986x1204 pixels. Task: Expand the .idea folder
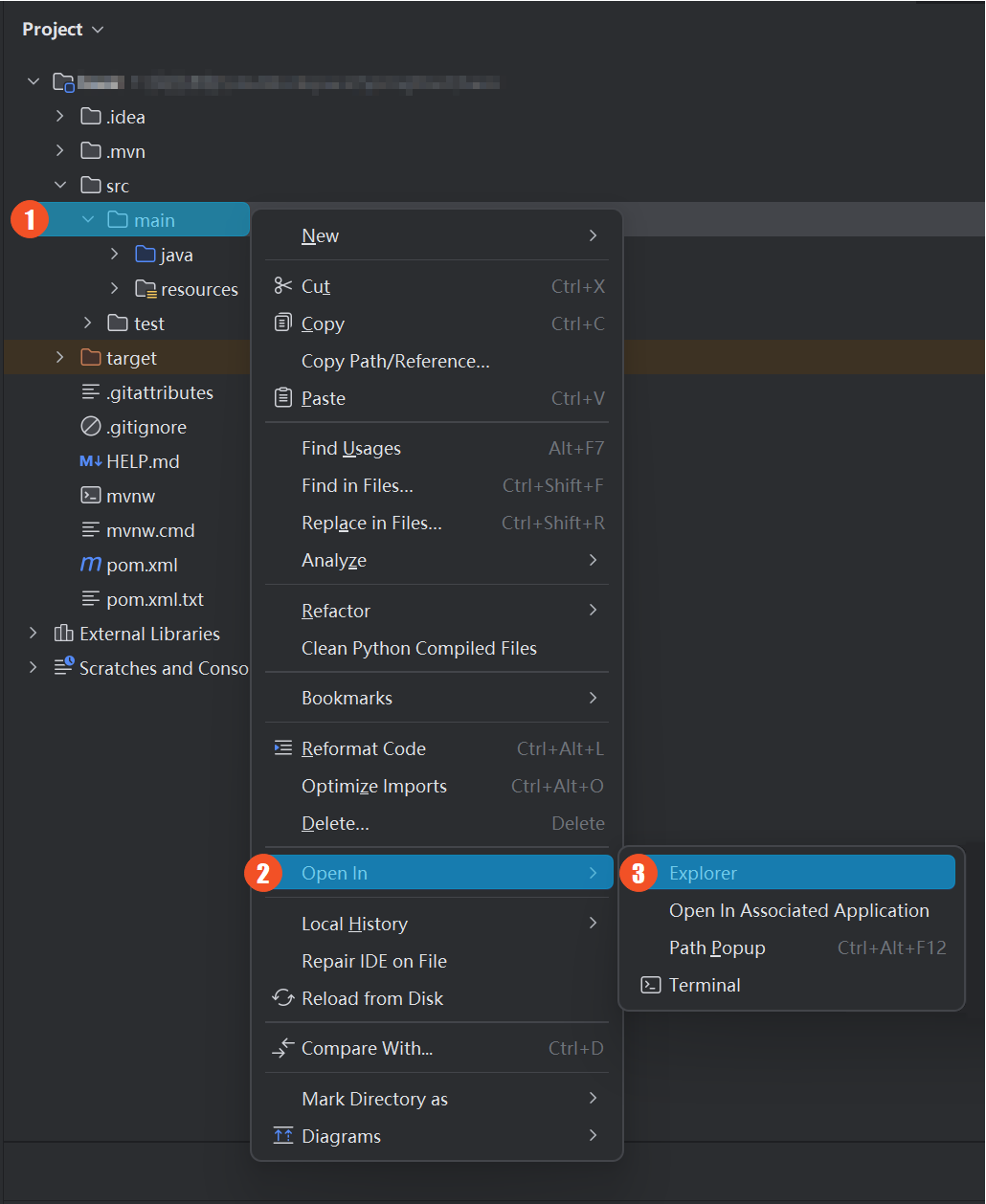tap(60, 117)
